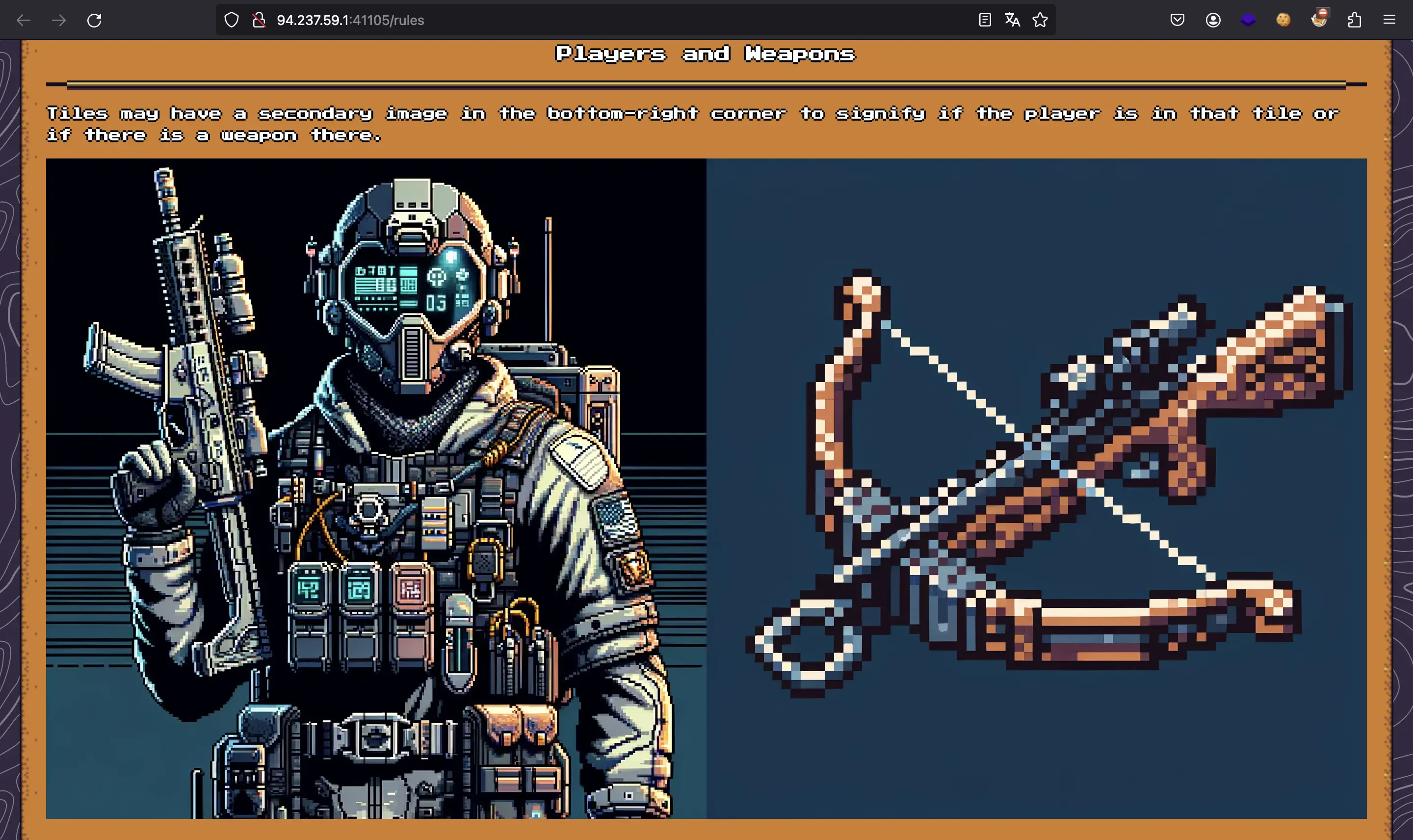Bookmark this page with the star

[x=1040, y=21]
